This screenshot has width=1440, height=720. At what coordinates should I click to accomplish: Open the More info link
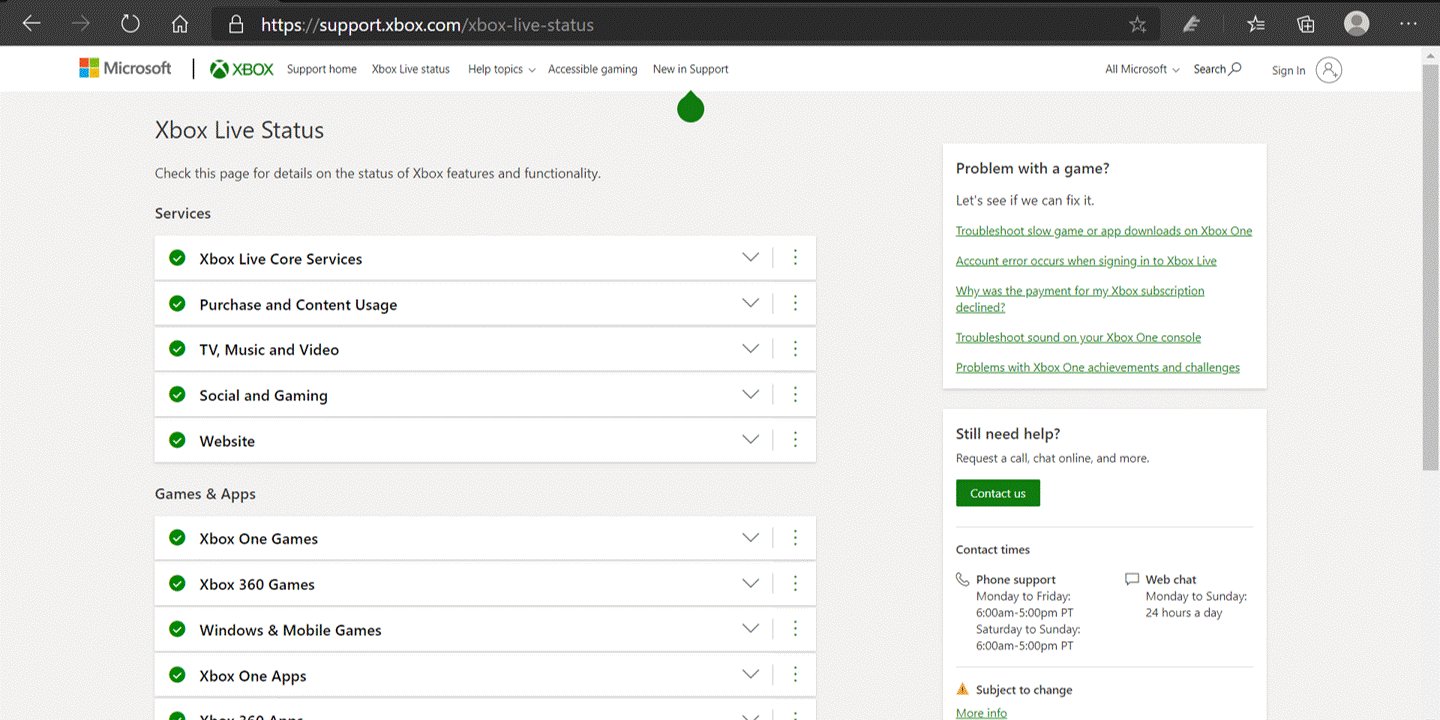(x=981, y=713)
